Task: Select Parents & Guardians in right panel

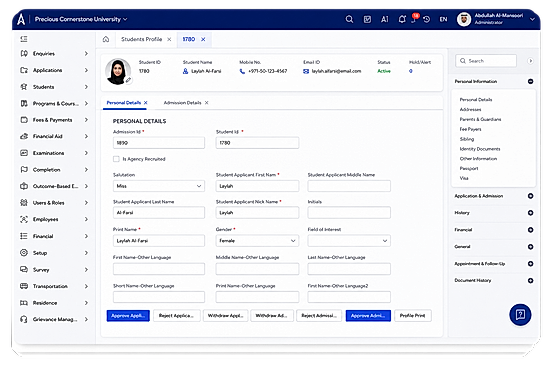Action: pos(480,119)
